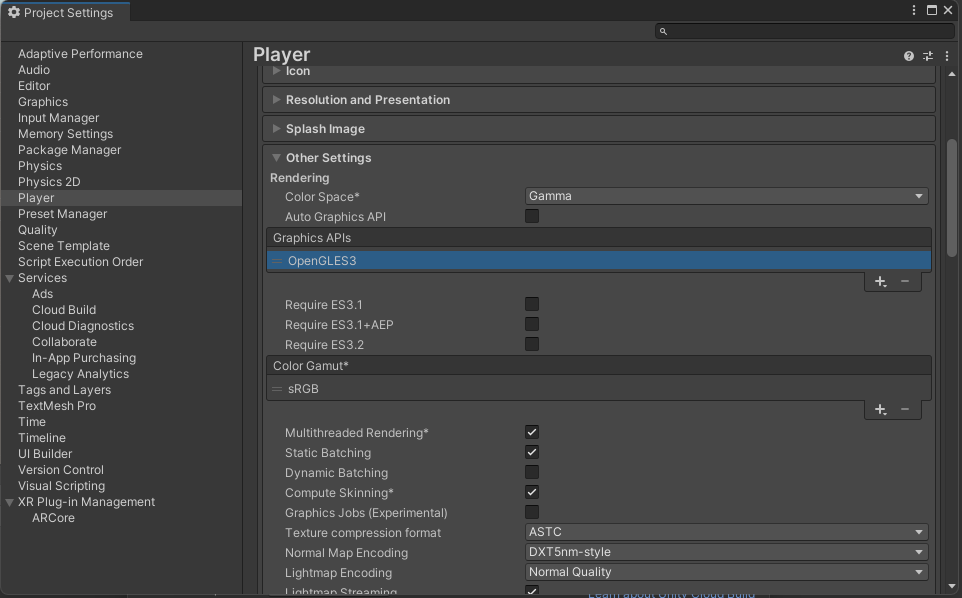Image resolution: width=962 pixels, height=598 pixels.
Task: Select OpenGLES3 in Graphics APIs list
Action: pos(599,261)
